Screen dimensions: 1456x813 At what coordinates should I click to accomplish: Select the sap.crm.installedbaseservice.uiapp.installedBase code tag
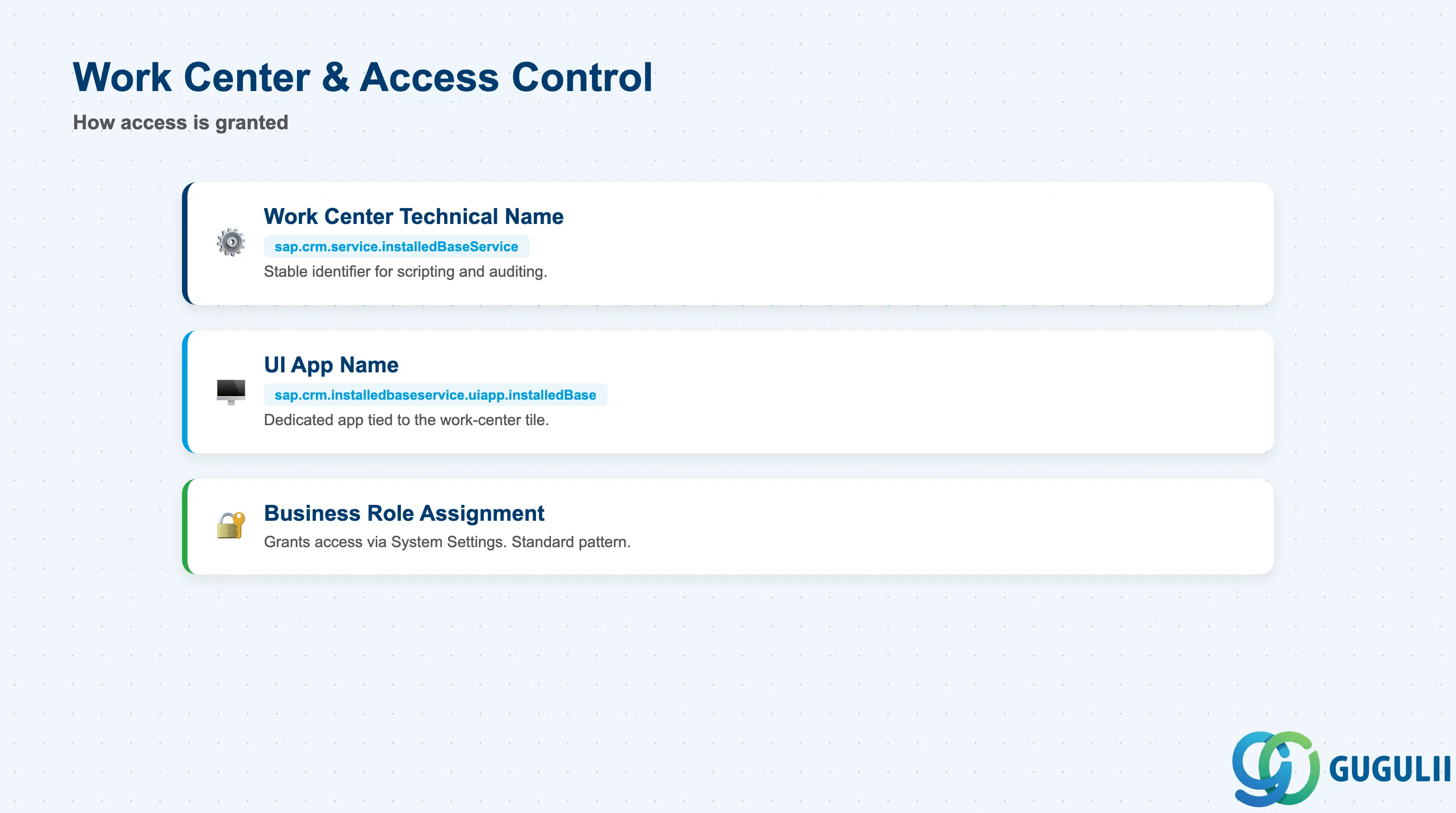435,395
